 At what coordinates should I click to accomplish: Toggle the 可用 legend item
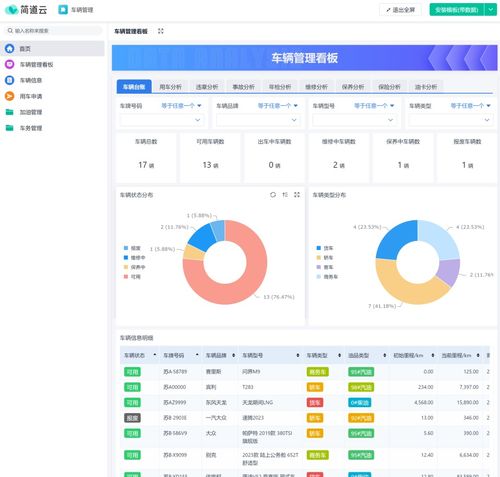(x=132, y=277)
